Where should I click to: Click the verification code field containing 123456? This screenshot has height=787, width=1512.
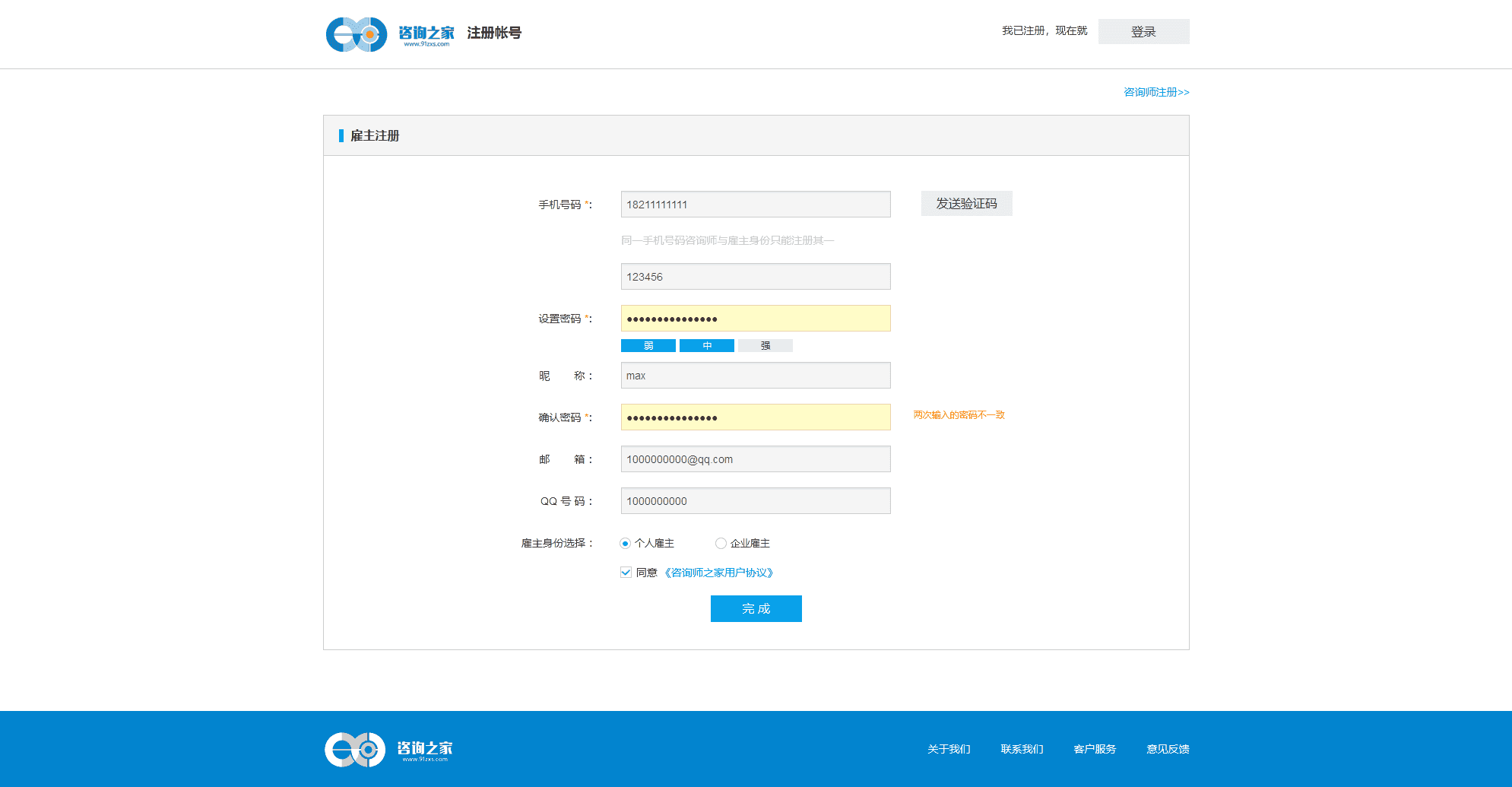point(756,276)
